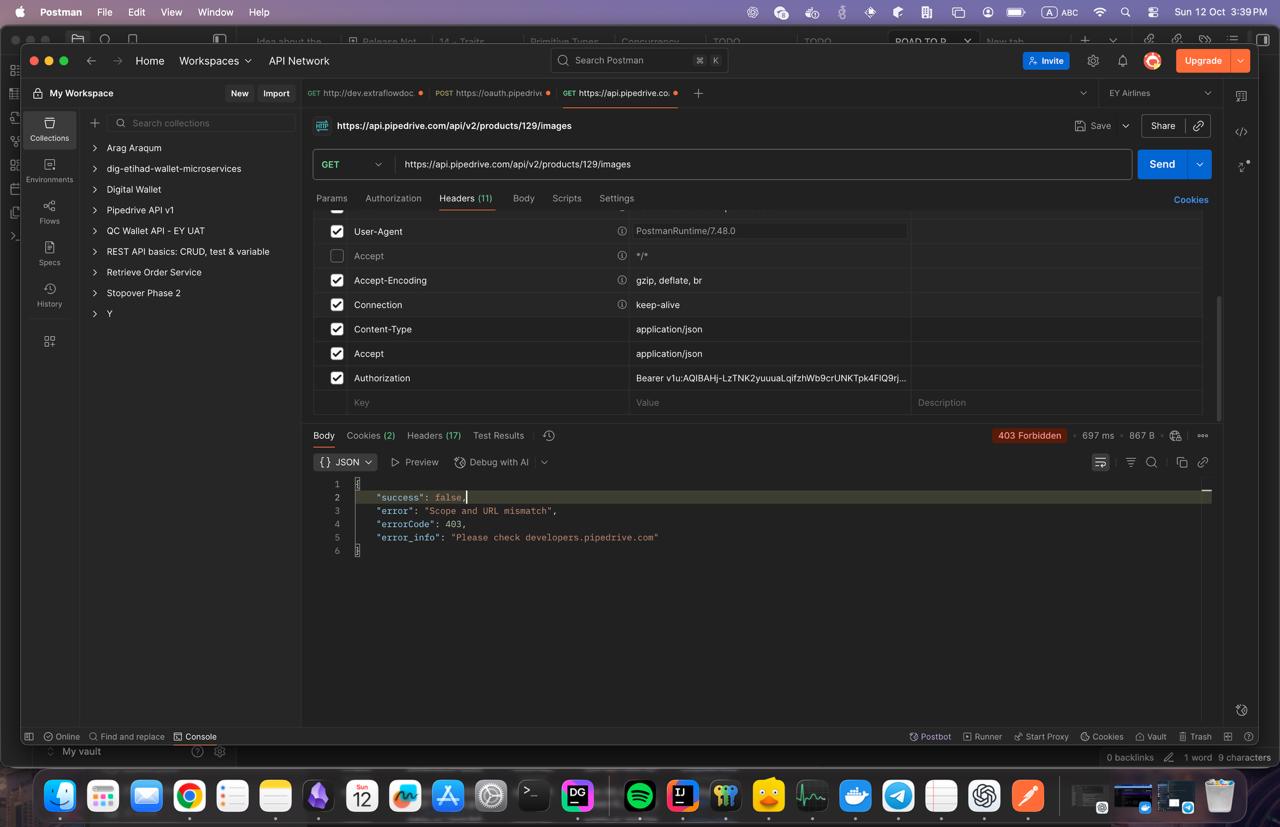Click the Cookies link near Send
The image size is (1280, 827).
(1190, 199)
